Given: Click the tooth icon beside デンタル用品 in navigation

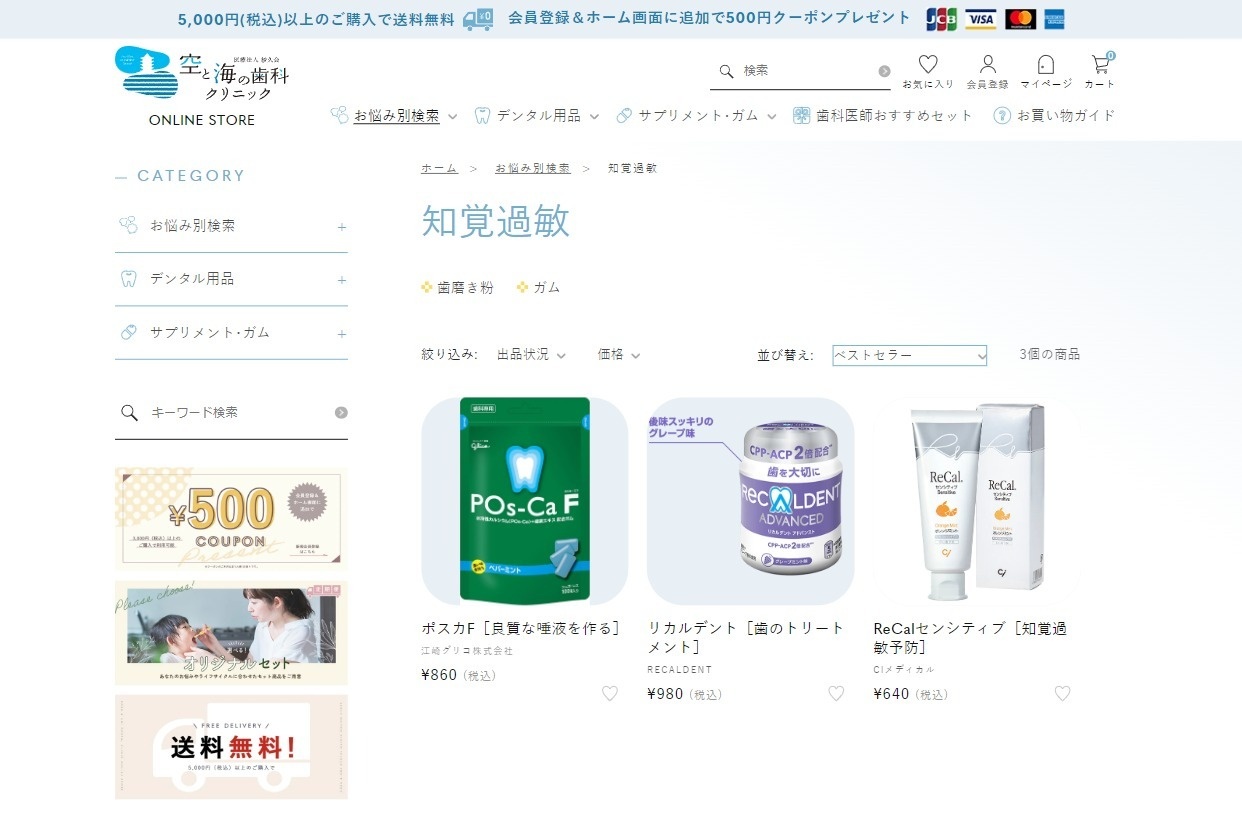Looking at the screenshot, I should coord(483,115).
